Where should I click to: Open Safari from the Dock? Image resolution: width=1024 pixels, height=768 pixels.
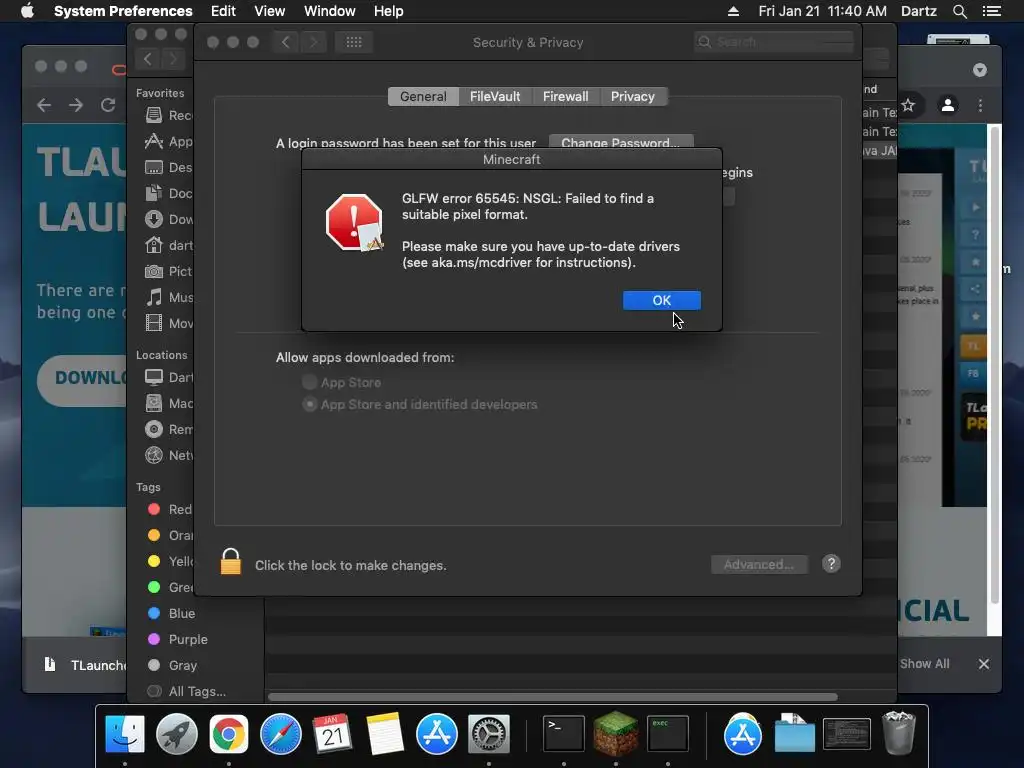pyautogui.click(x=281, y=734)
